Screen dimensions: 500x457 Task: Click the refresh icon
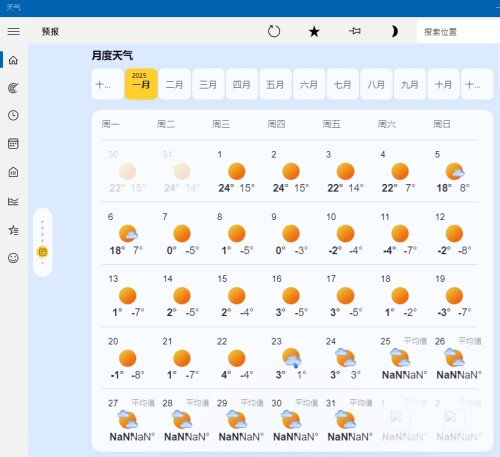tap(274, 32)
